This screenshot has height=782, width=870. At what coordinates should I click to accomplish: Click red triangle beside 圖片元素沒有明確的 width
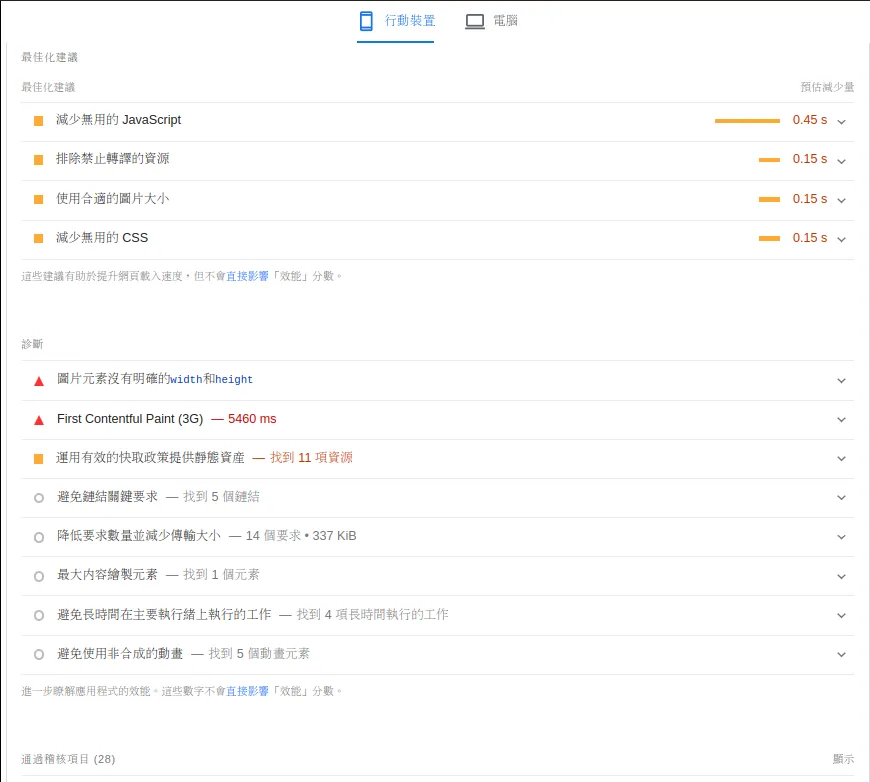pyautogui.click(x=39, y=381)
